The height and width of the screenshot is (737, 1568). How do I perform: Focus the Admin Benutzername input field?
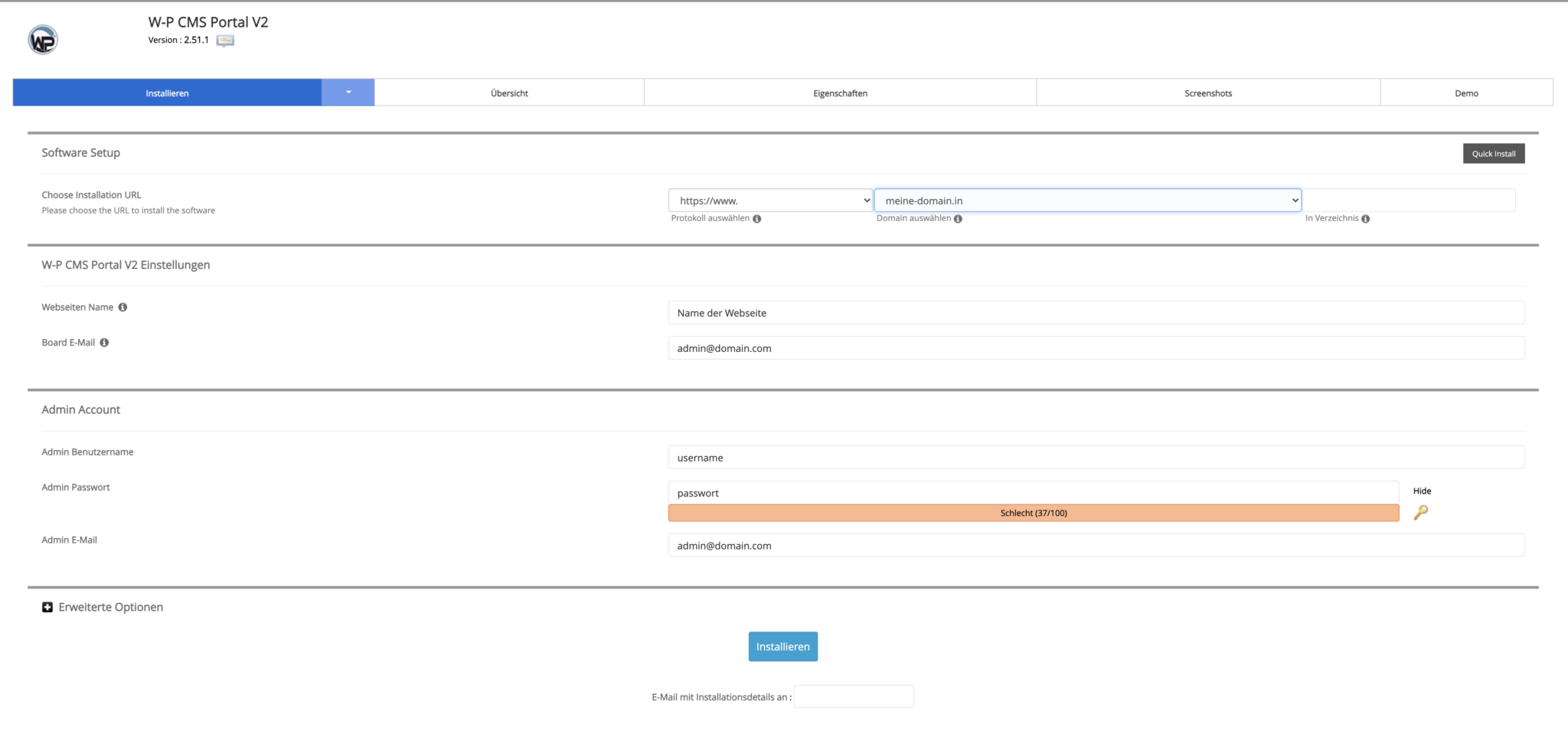pyautogui.click(x=1096, y=458)
